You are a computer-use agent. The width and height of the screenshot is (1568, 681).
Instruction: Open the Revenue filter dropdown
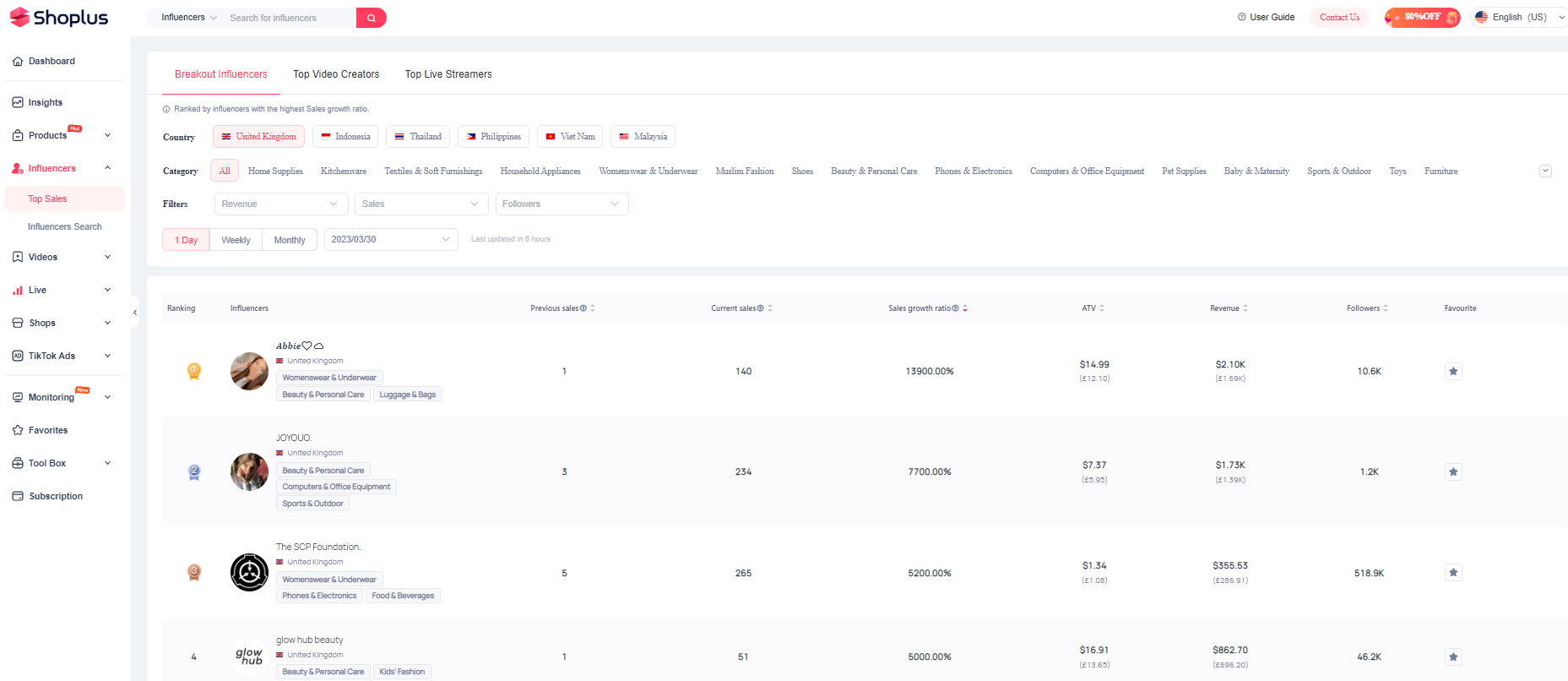[x=281, y=204]
